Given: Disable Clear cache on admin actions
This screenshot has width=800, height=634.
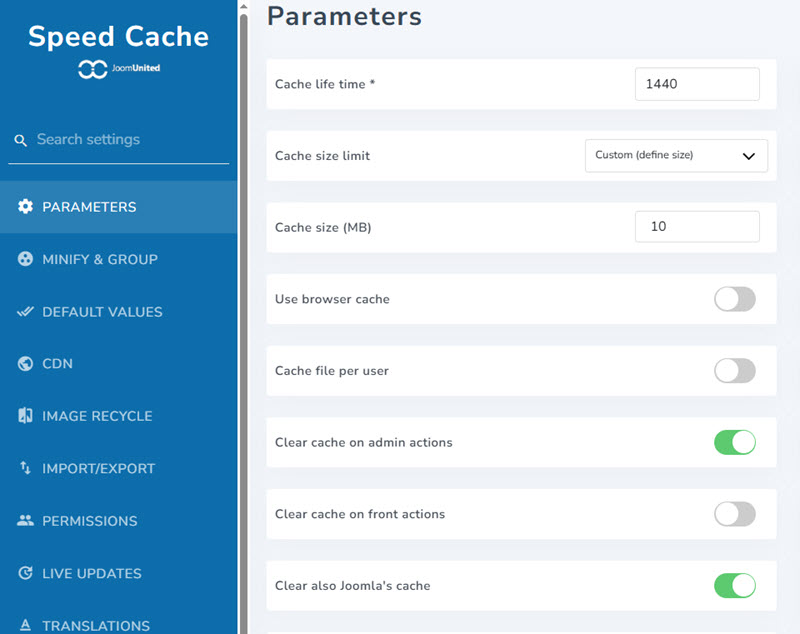Looking at the screenshot, I should point(734,442).
